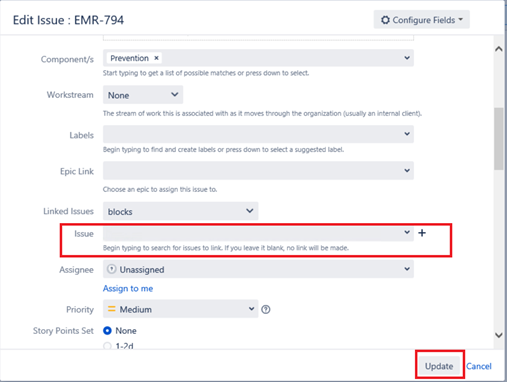This screenshot has height=382, width=507.
Task: Open the Workstream None dropdown
Action: click(143, 95)
